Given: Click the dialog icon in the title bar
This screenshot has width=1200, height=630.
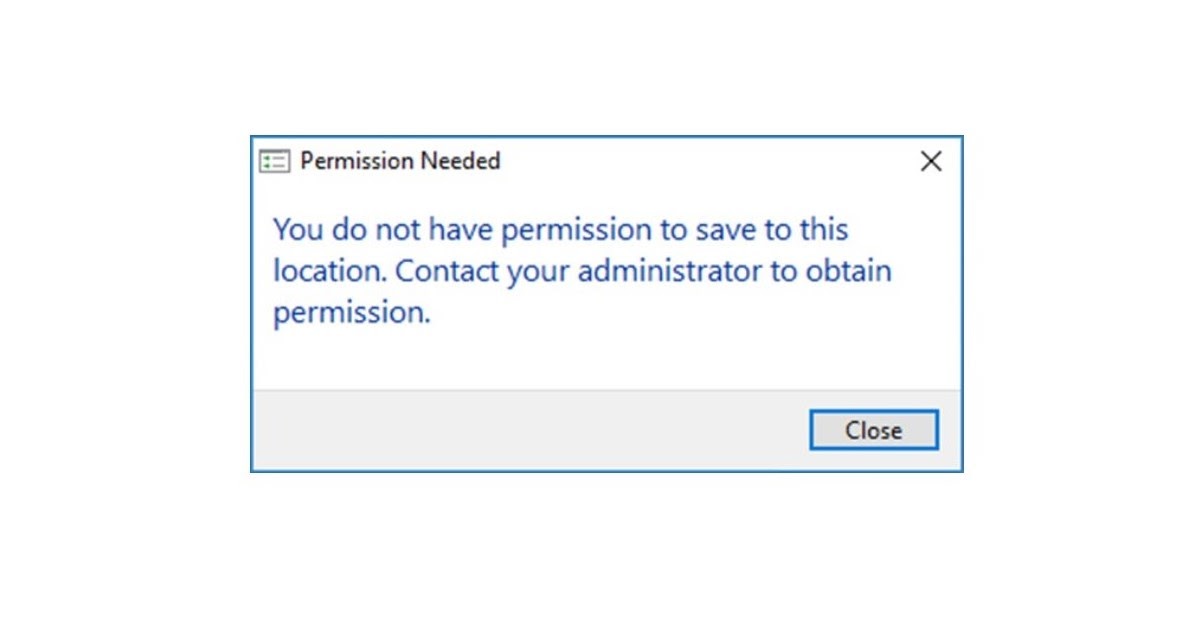Looking at the screenshot, I should 274,161.
